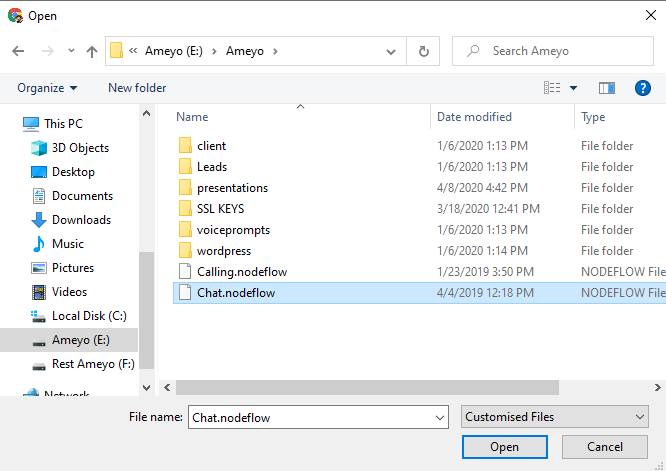Screen dimensions: 666x471
Task: Open Pictures in sidebar
Action: (62, 268)
